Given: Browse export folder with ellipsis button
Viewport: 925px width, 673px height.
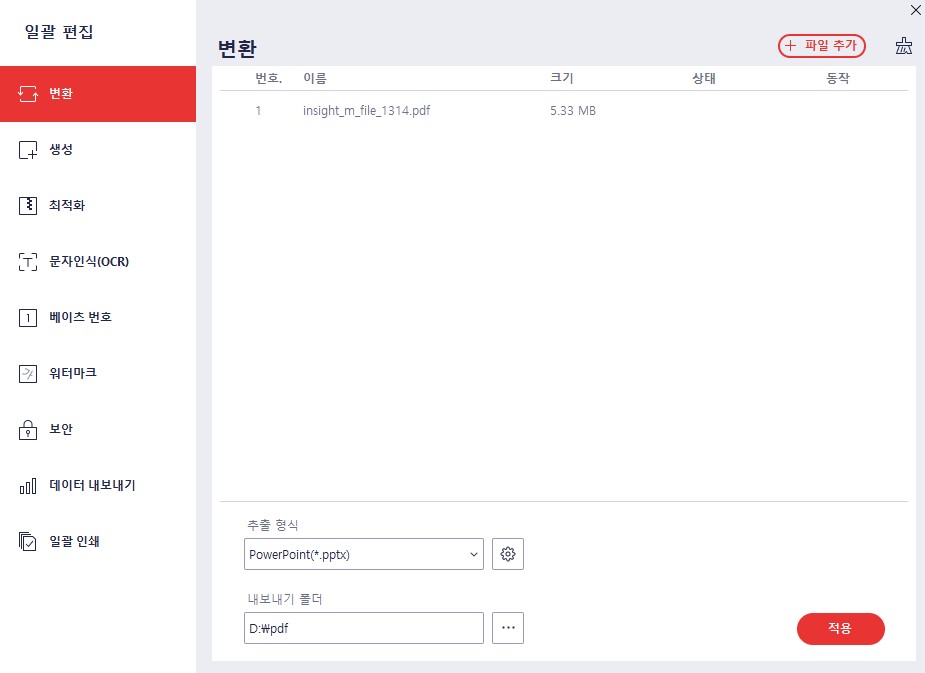Looking at the screenshot, I should pos(508,628).
